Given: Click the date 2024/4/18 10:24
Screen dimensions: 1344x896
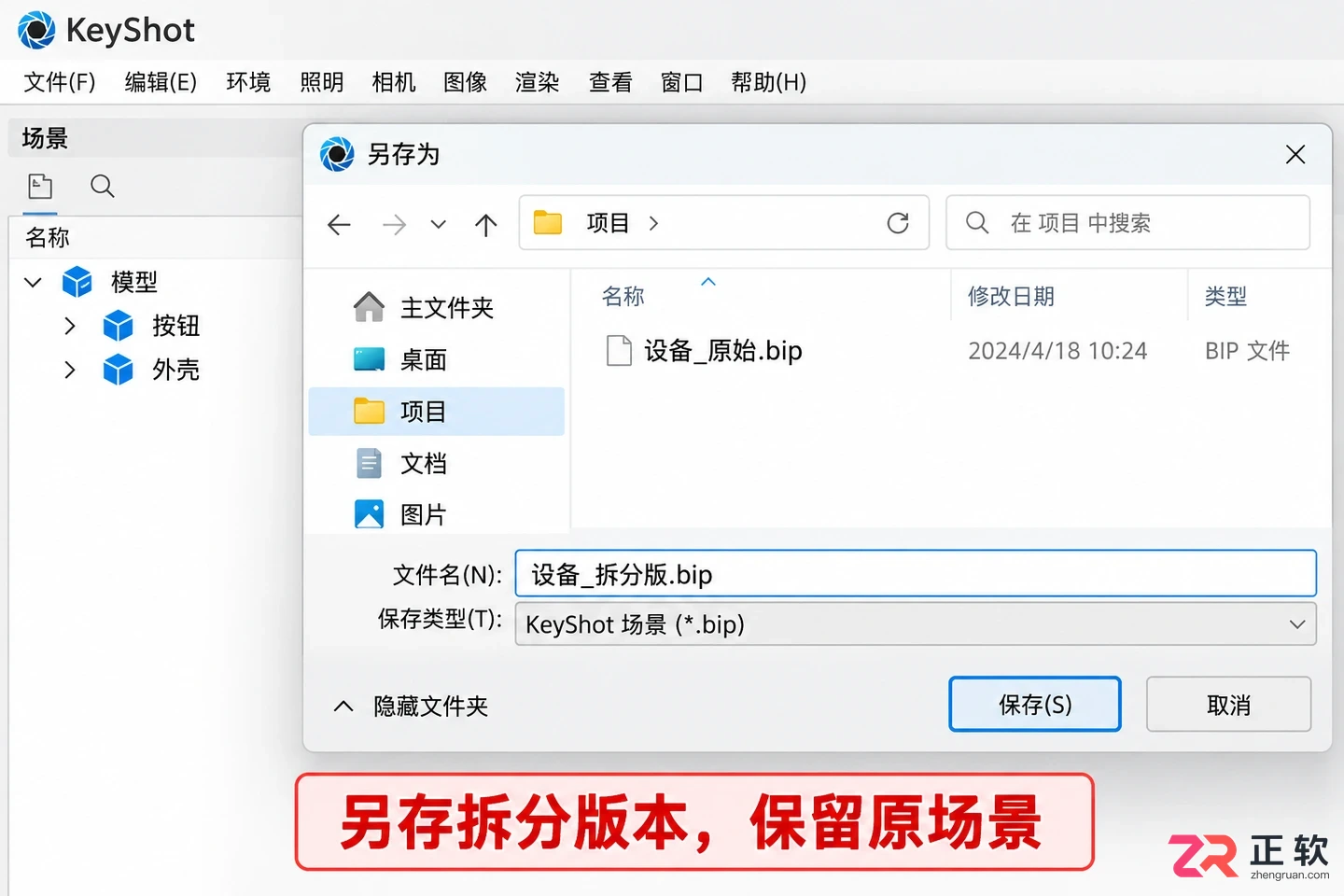Looking at the screenshot, I should click(1057, 351).
